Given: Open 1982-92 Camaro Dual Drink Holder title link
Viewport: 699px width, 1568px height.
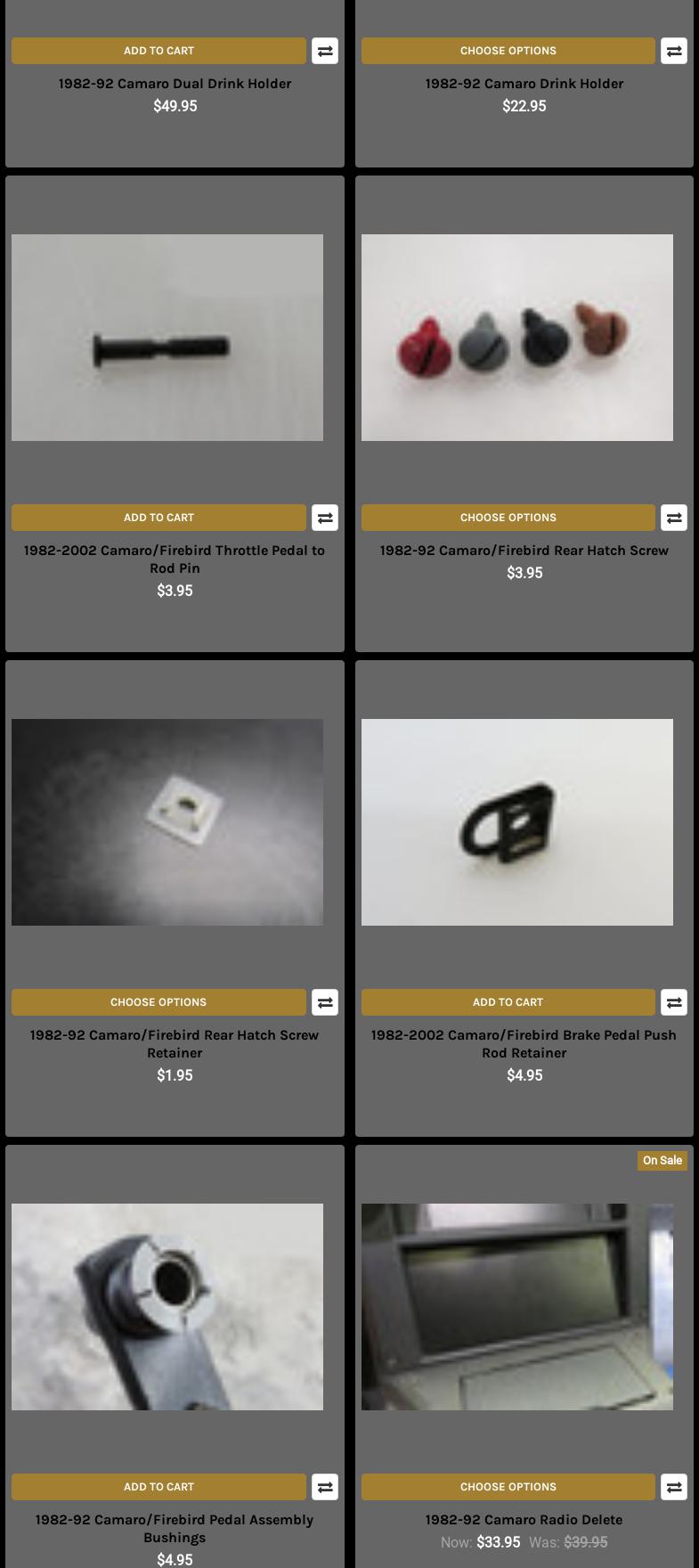Looking at the screenshot, I should (x=175, y=84).
